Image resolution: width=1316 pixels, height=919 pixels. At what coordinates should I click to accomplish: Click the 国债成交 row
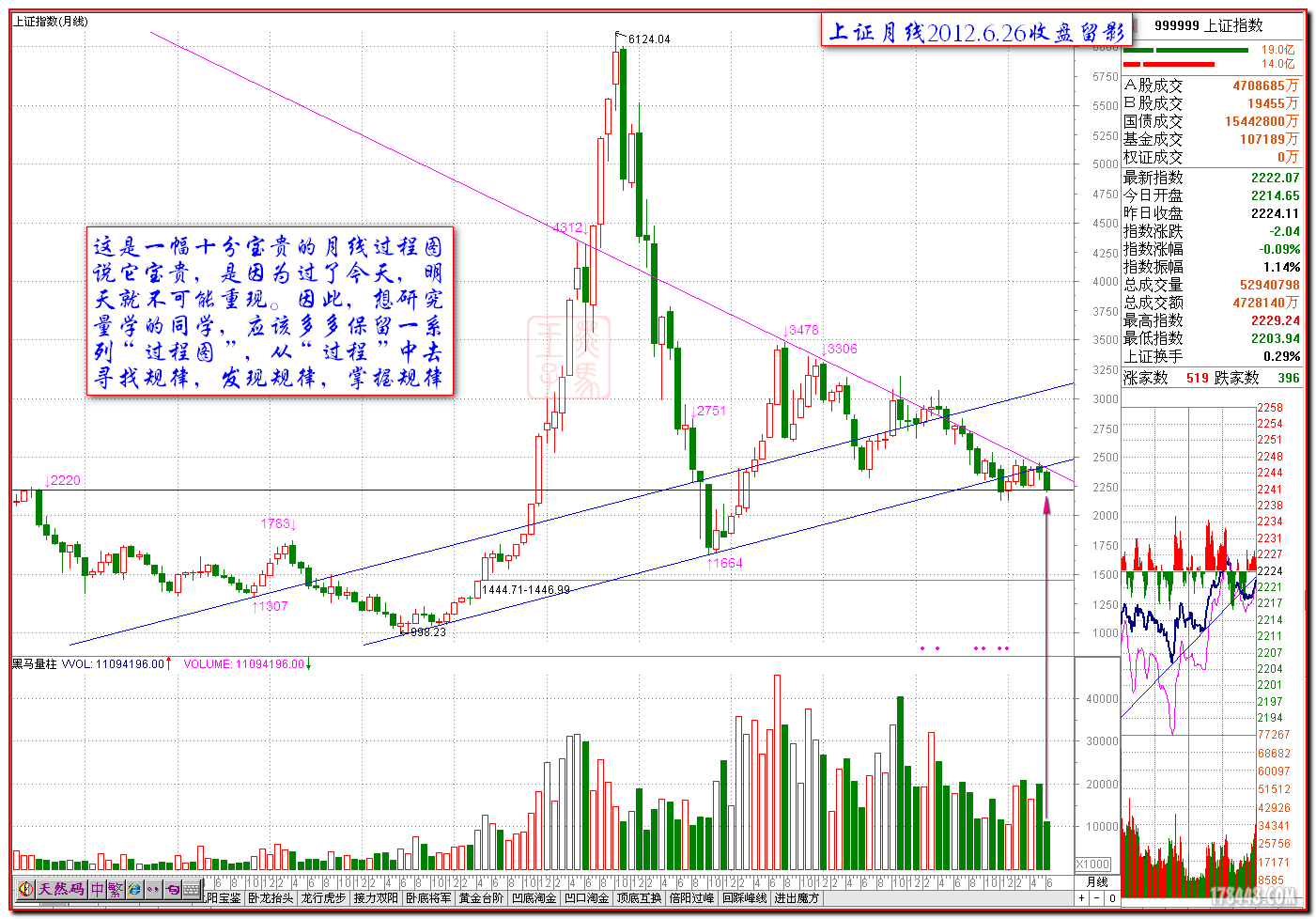tap(1212, 121)
